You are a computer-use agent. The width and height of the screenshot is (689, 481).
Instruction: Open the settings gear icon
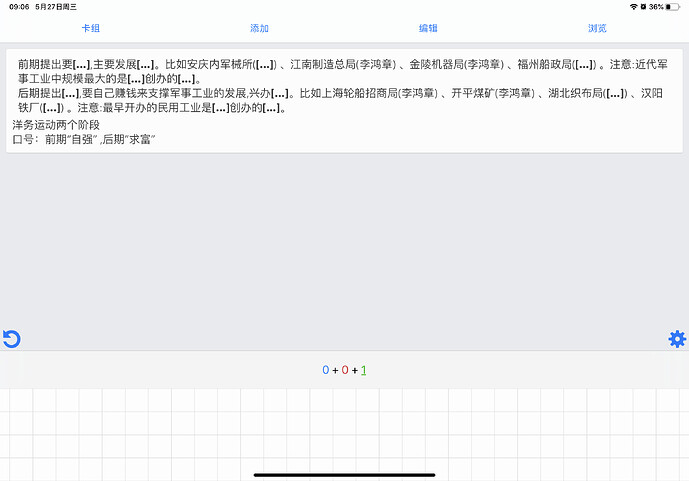(677, 339)
